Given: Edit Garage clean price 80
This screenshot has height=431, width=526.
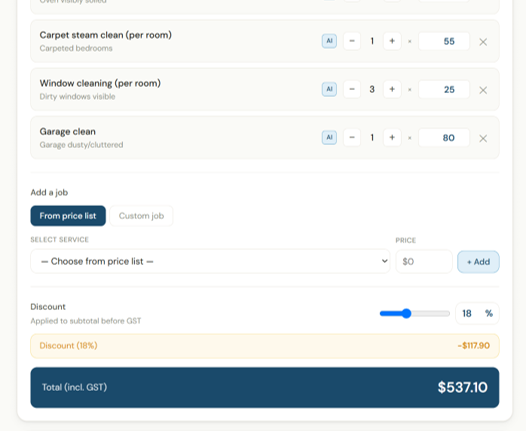Looking at the screenshot, I should (444, 138).
